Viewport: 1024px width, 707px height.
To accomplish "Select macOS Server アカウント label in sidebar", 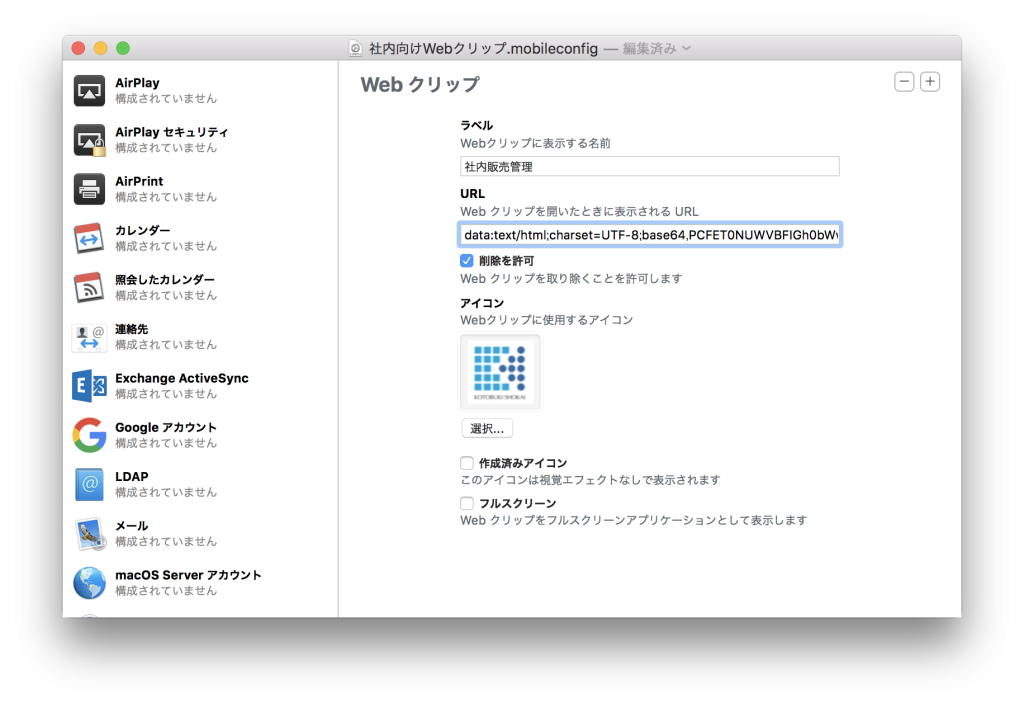I will click(x=188, y=575).
